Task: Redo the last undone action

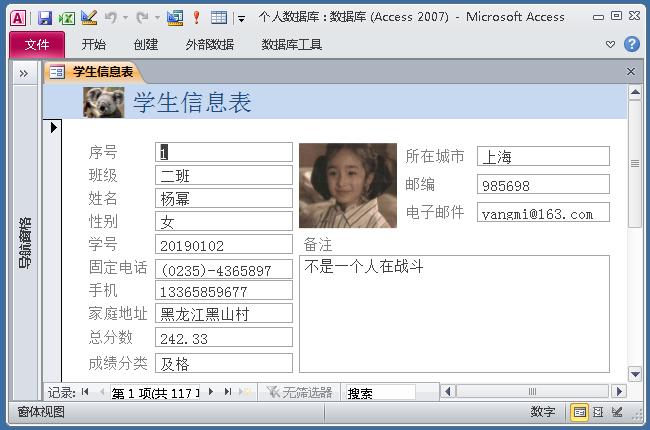Action: (x=142, y=17)
